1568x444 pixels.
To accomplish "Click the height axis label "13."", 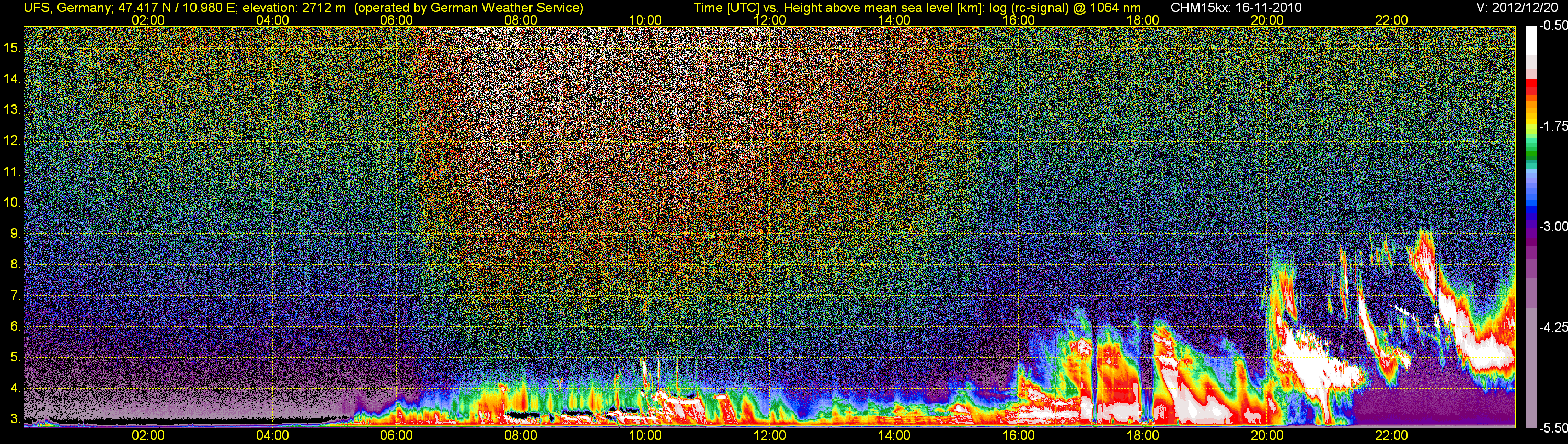I will (12, 110).
